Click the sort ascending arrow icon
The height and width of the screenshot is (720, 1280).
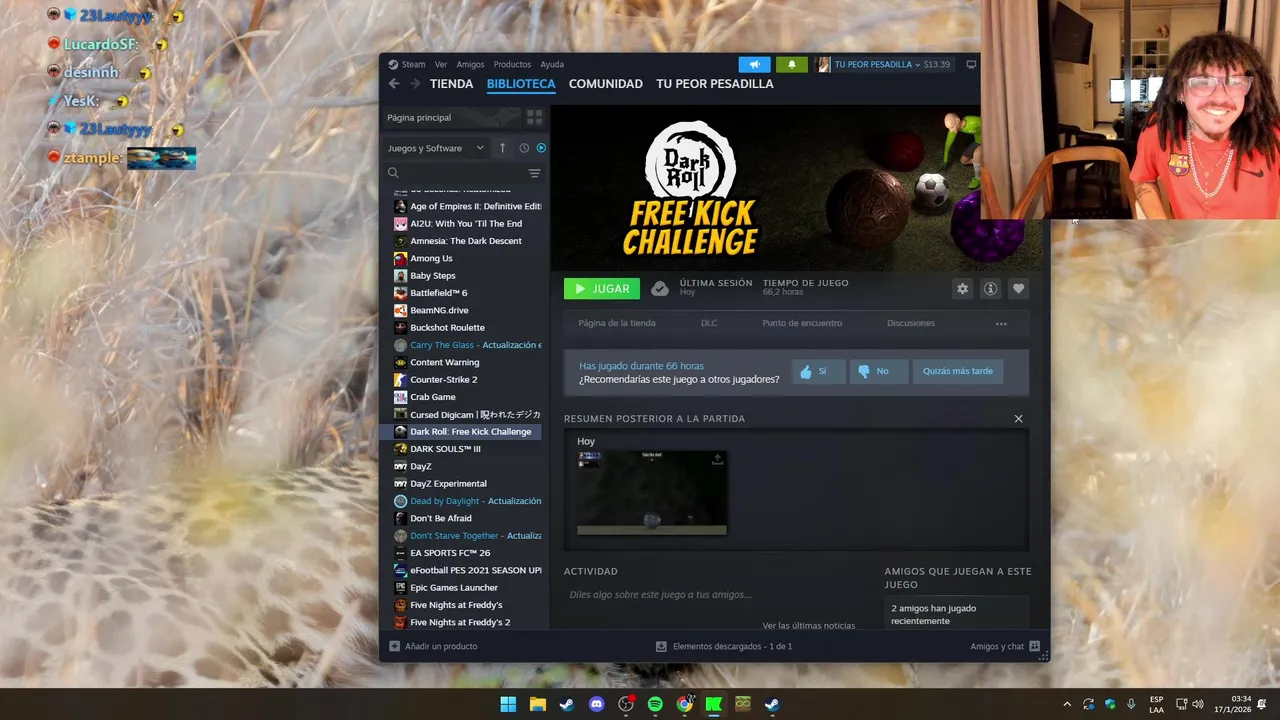click(x=502, y=148)
